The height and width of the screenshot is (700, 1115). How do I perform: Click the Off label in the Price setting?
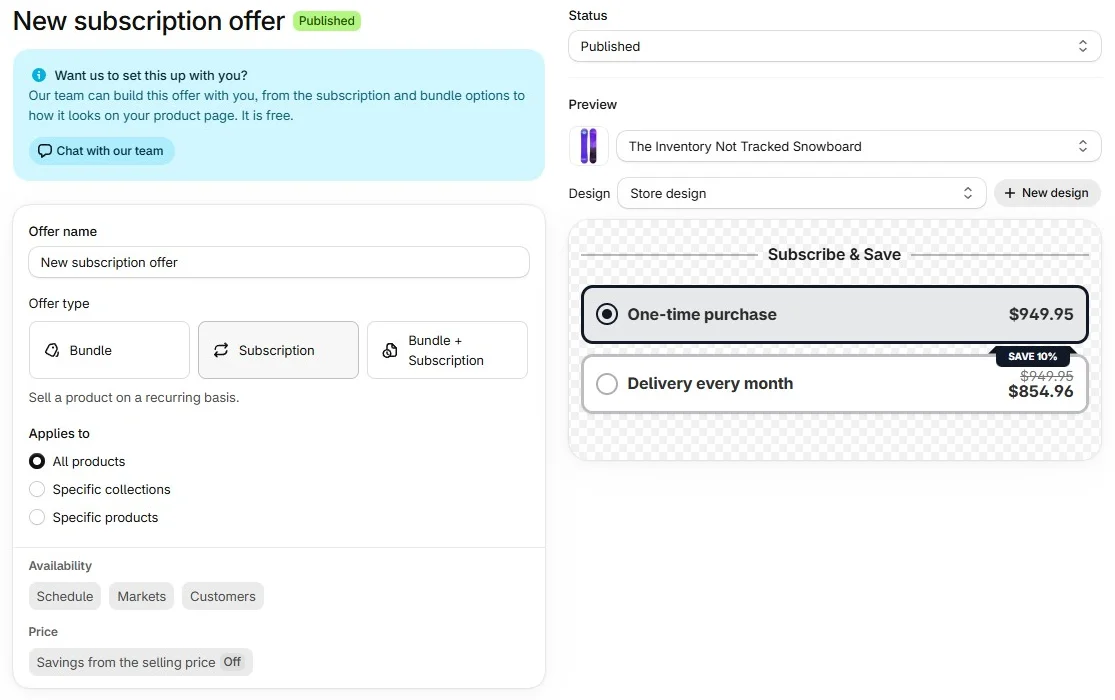(x=232, y=662)
